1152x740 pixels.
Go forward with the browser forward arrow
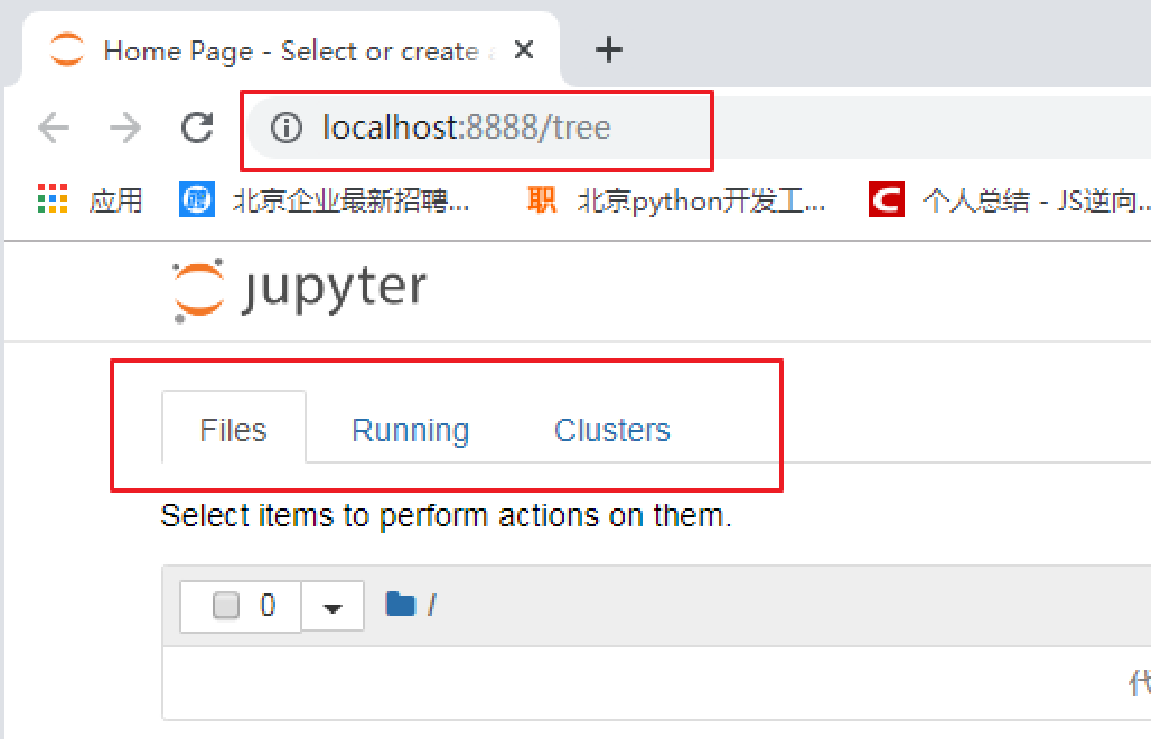(125, 128)
